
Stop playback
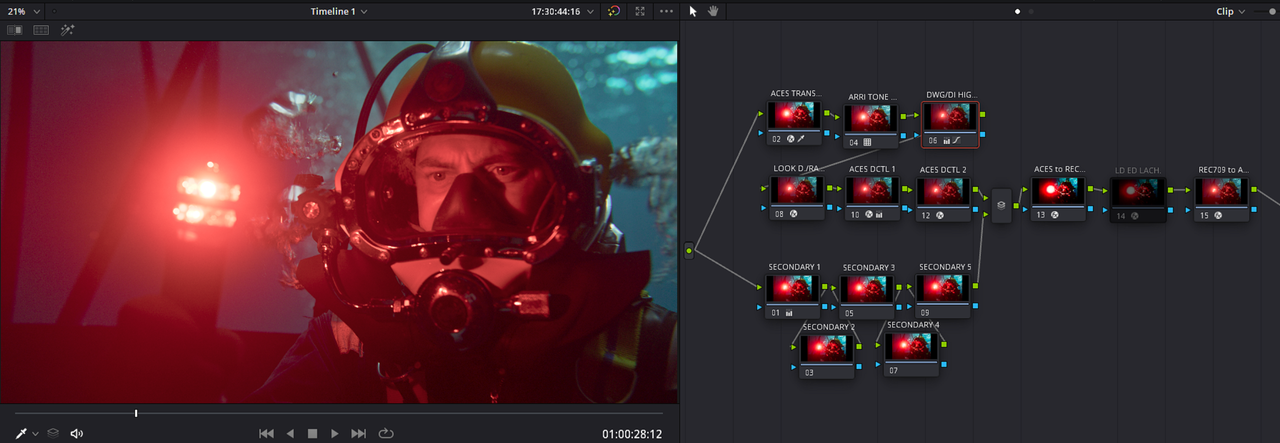coord(312,433)
